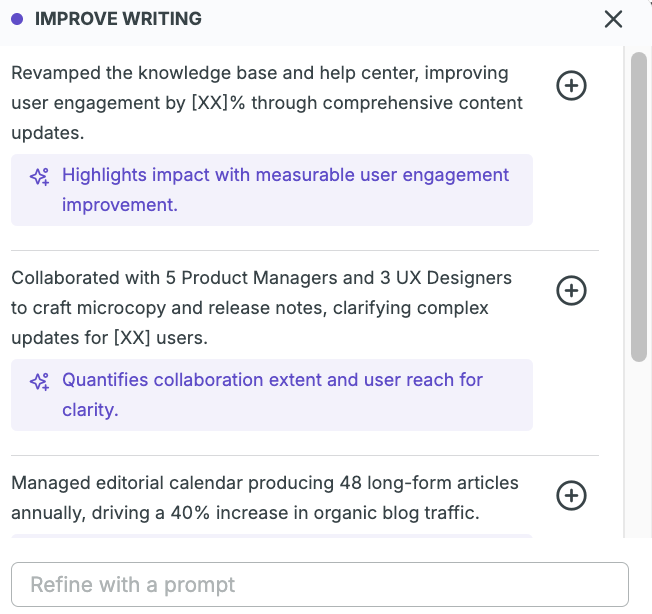Image resolution: width=652 pixels, height=614 pixels.
Task: Click the purple dot next to IMPROVE WRITING
Action: click(x=17, y=19)
